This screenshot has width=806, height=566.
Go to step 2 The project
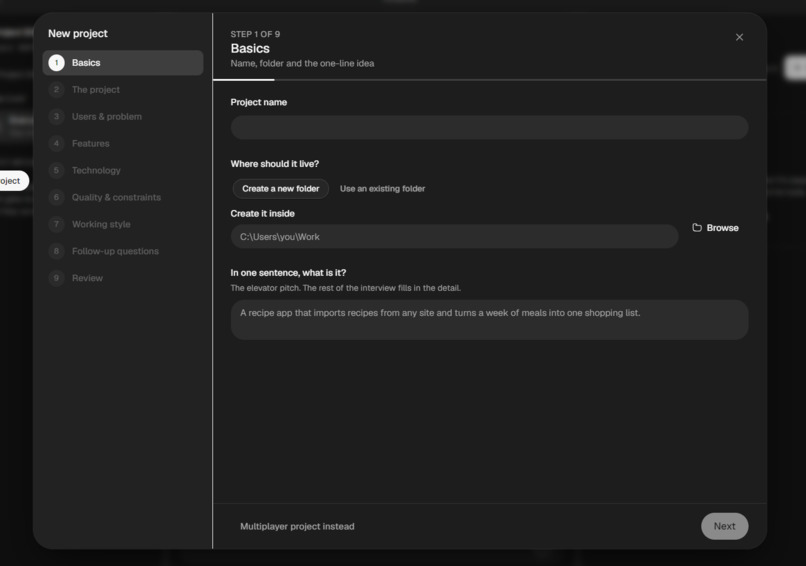123,89
